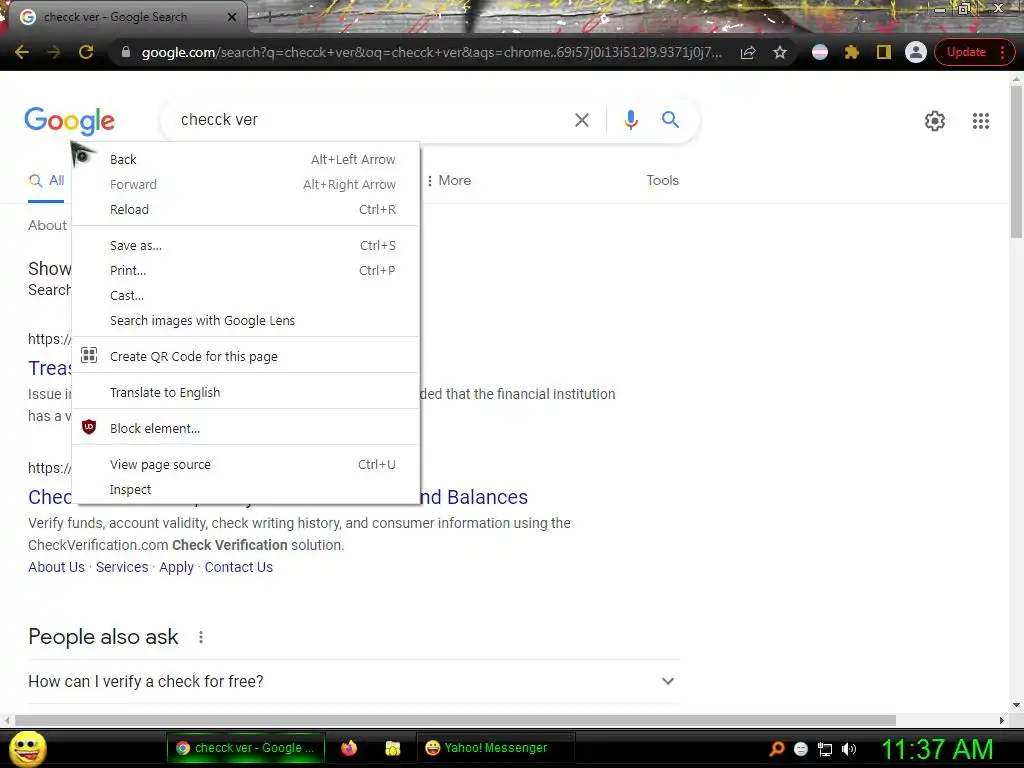1024x768 pixels.
Task: Choose View page source
Action: click(245, 464)
